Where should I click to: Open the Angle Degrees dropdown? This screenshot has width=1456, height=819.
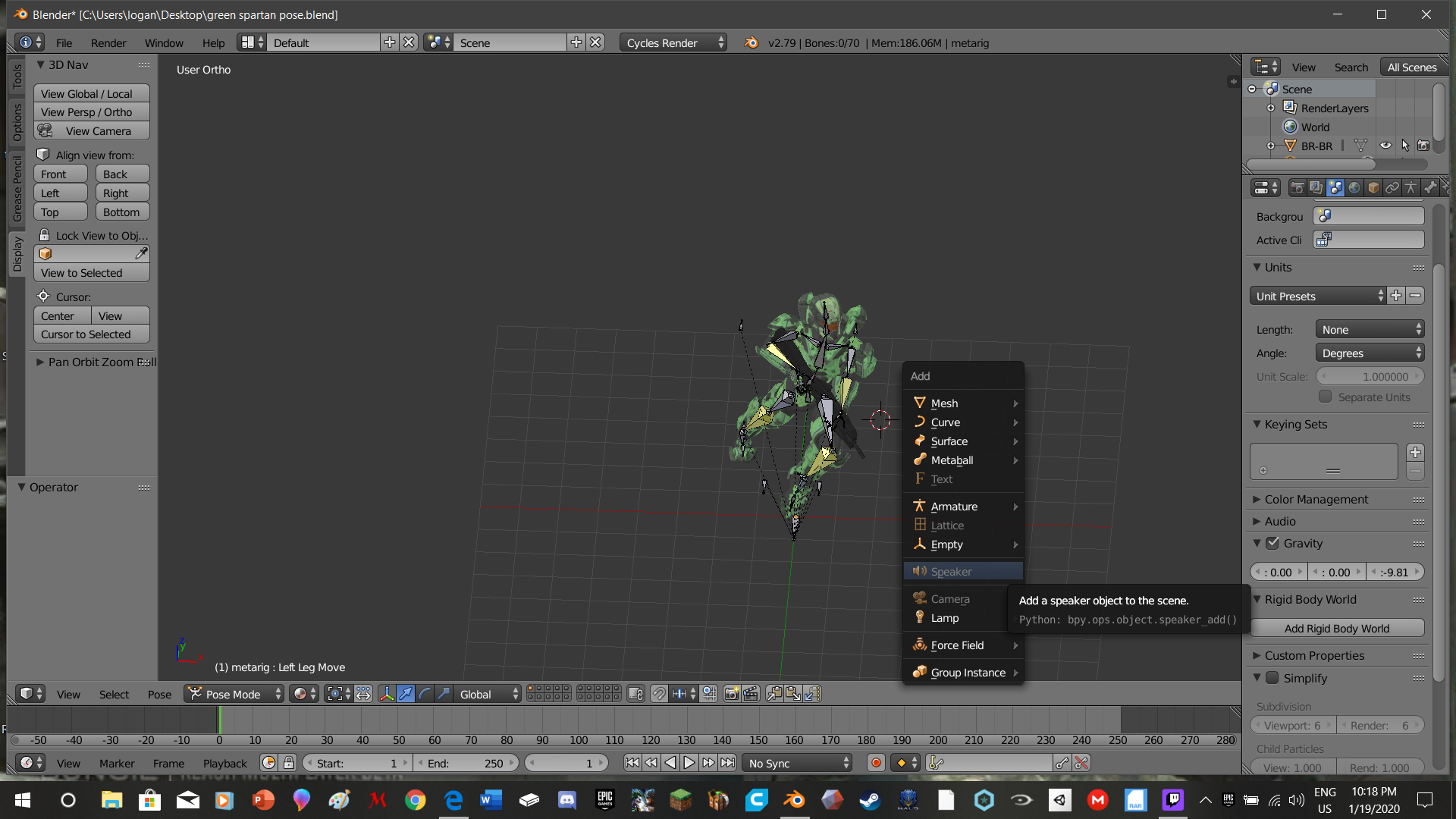[1370, 353]
